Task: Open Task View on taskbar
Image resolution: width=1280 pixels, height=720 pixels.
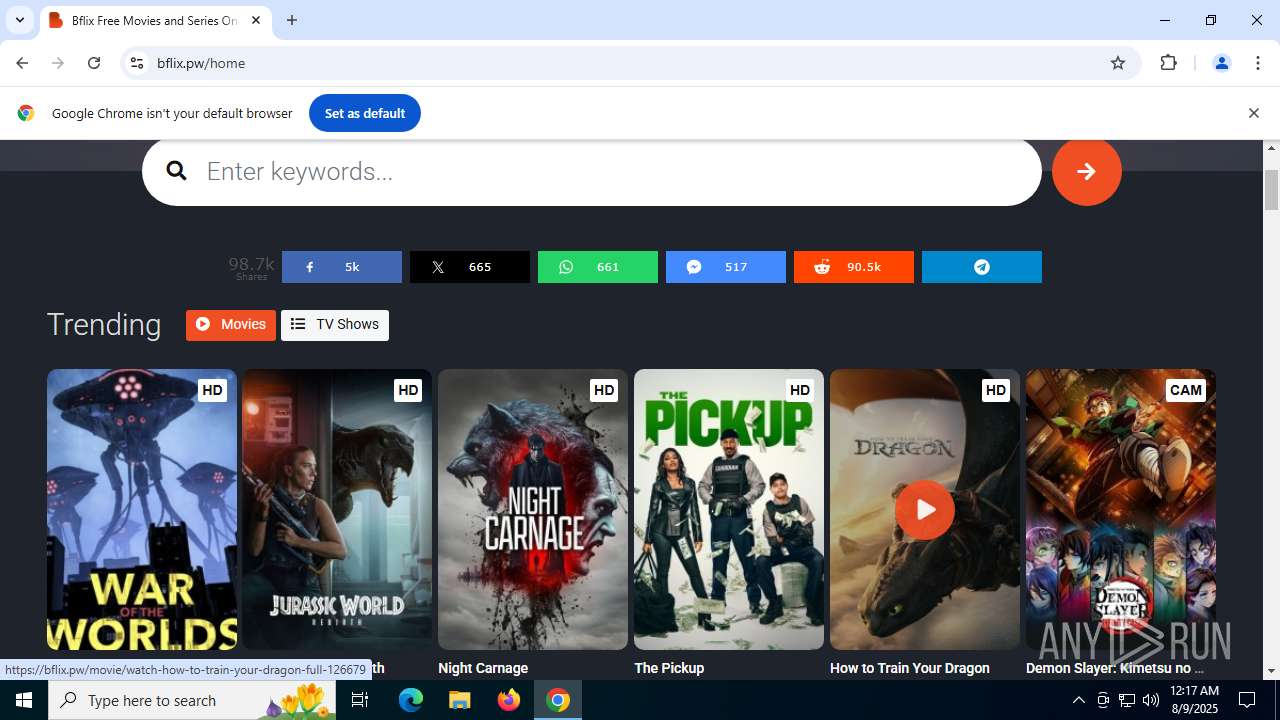Action: point(360,700)
